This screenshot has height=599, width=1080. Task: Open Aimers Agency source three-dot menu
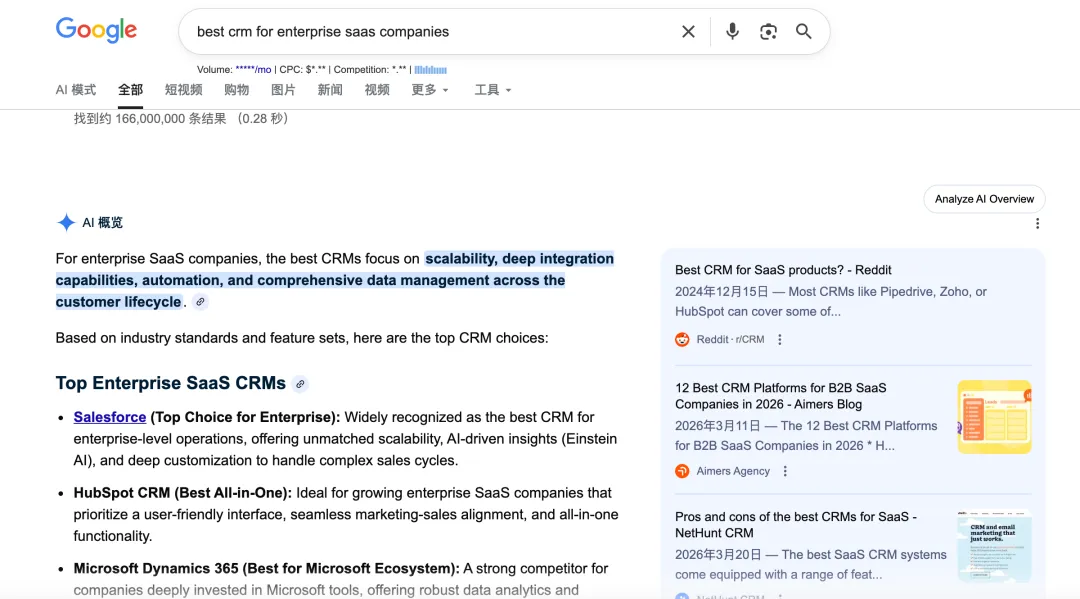pyautogui.click(x=785, y=472)
